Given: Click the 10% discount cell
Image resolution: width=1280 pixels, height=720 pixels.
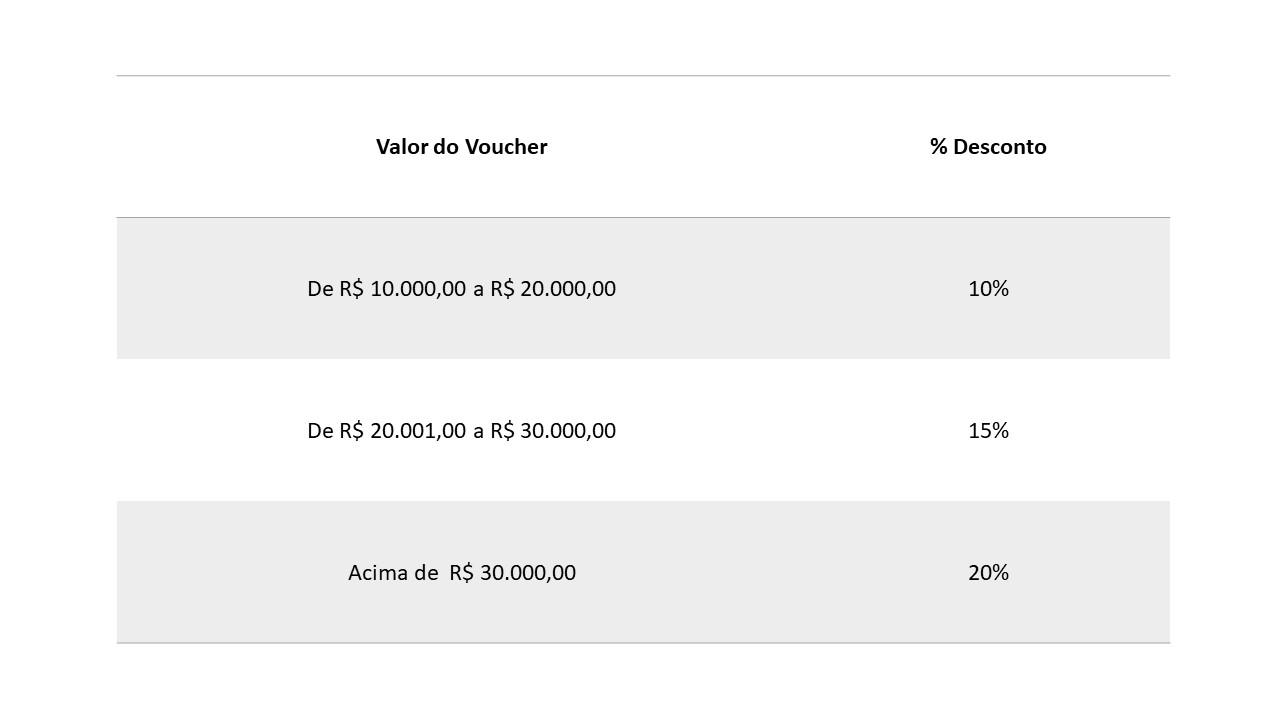Looking at the screenshot, I should [988, 289].
